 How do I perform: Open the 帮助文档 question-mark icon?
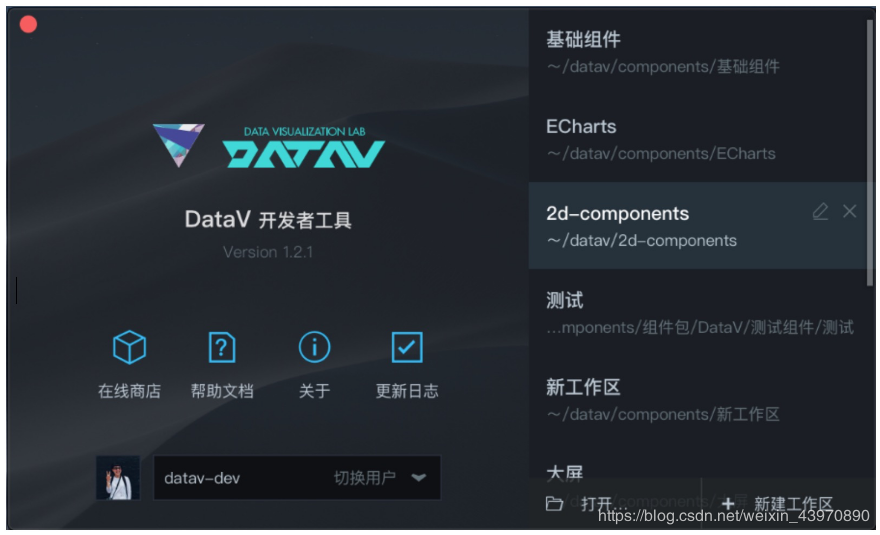[222, 347]
